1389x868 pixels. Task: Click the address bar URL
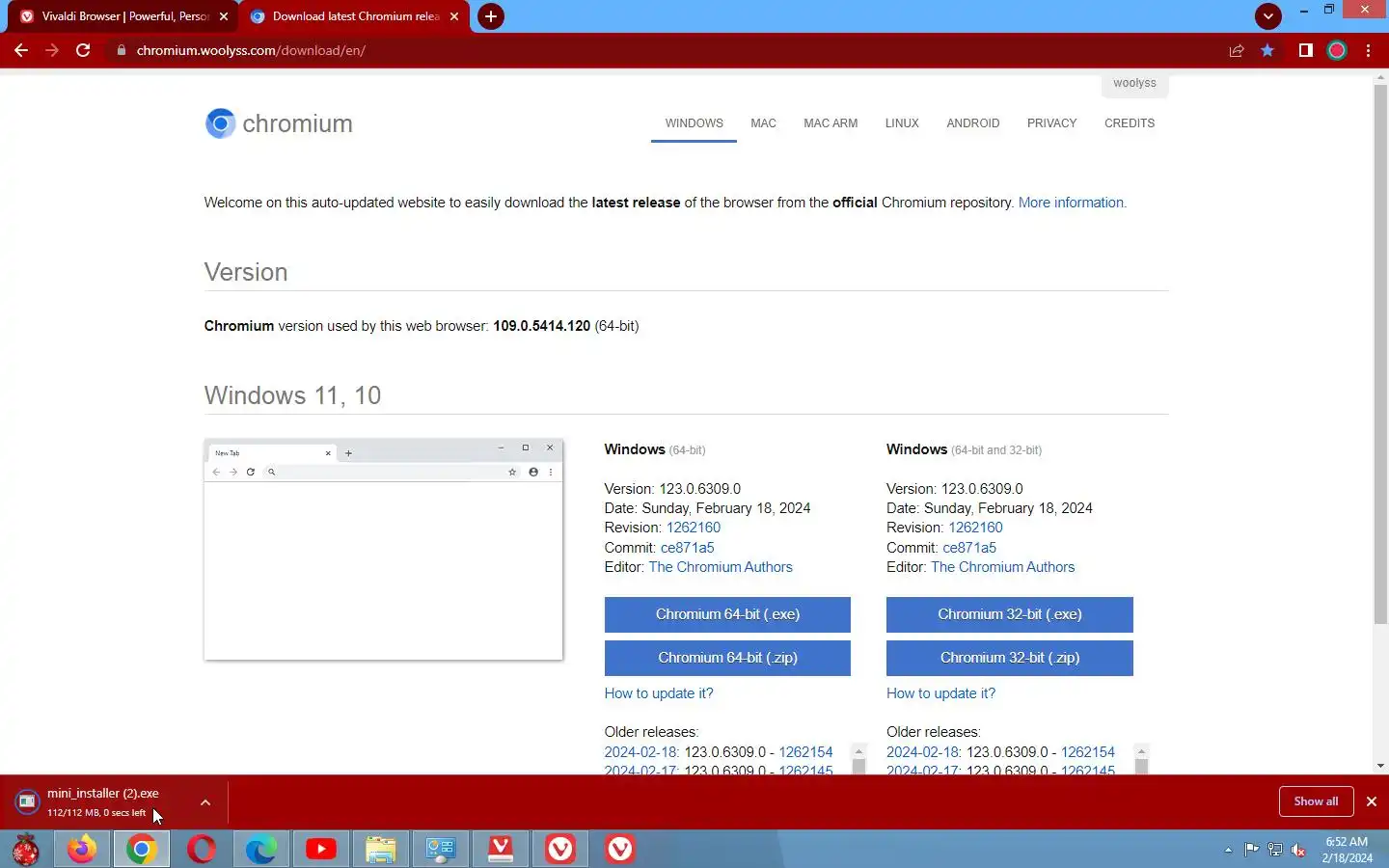[251, 50]
